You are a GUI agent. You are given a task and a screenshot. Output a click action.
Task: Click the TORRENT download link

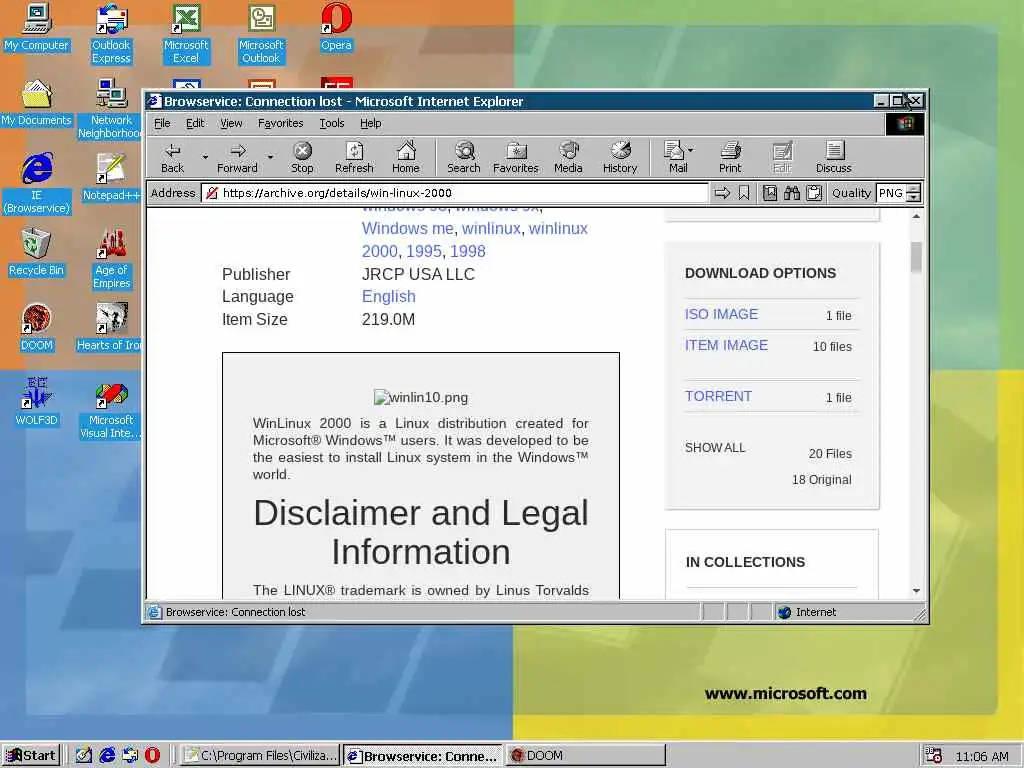tap(718, 396)
